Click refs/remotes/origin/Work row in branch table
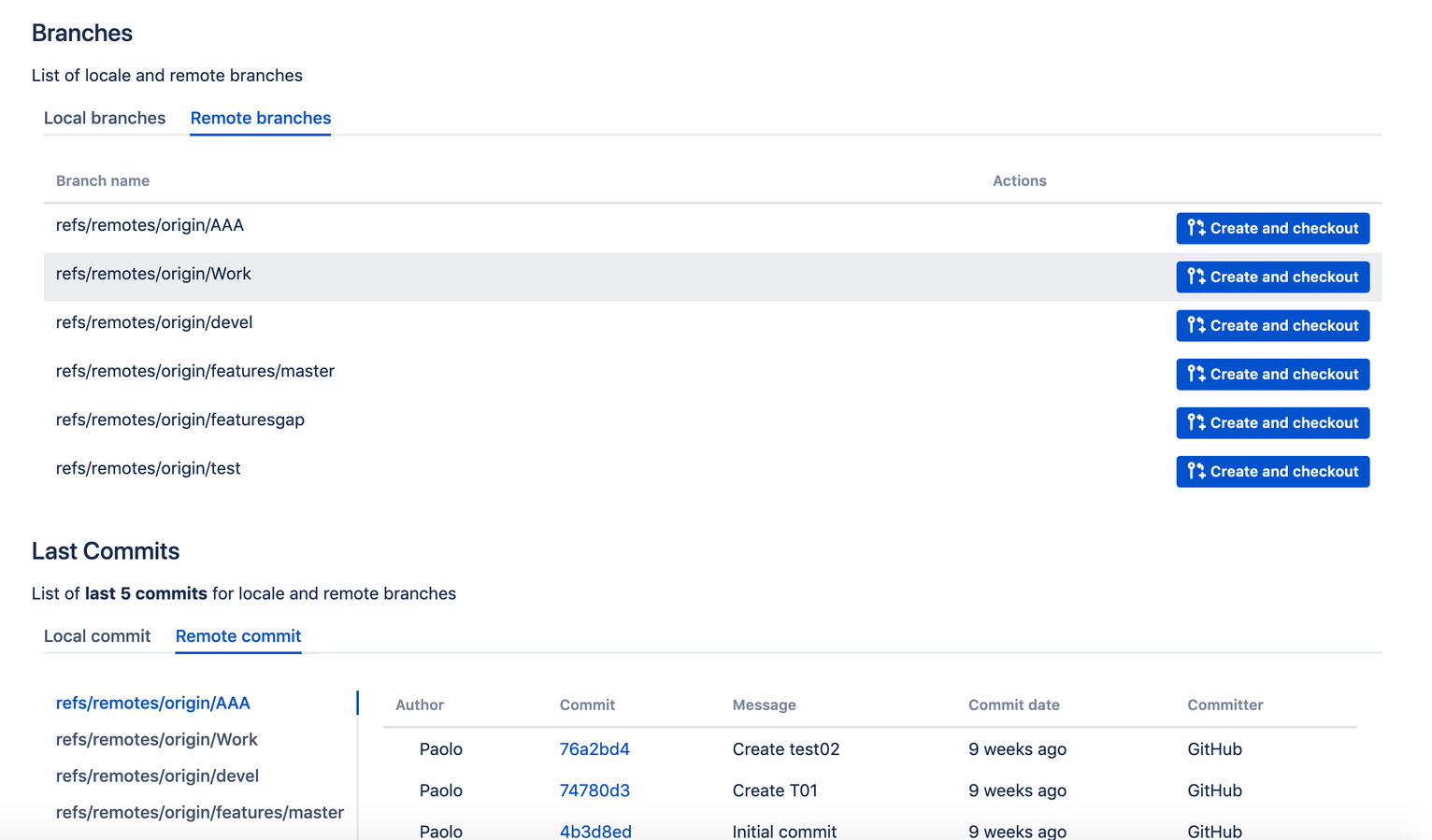This screenshot has width=1432, height=840. [712, 277]
